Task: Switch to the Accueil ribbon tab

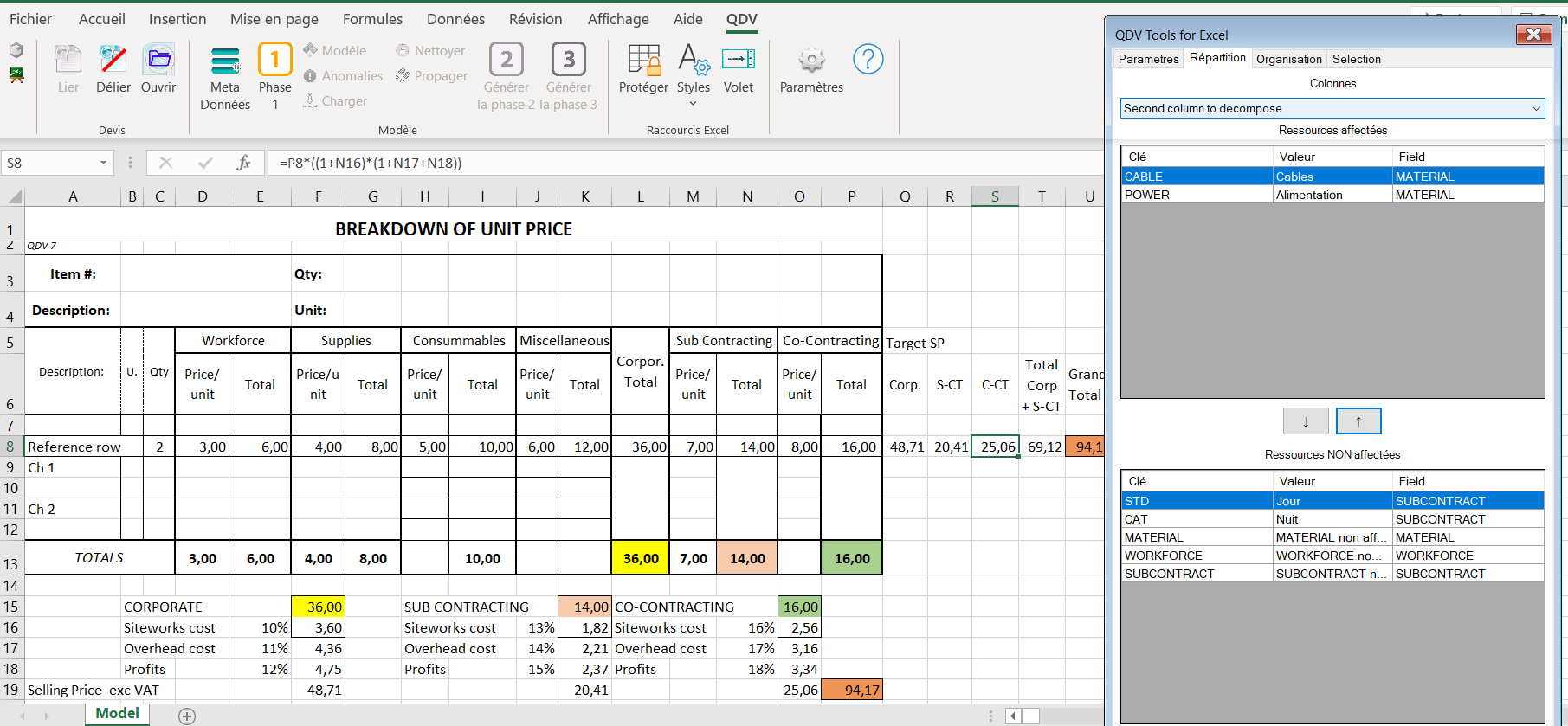Action: [102, 19]
